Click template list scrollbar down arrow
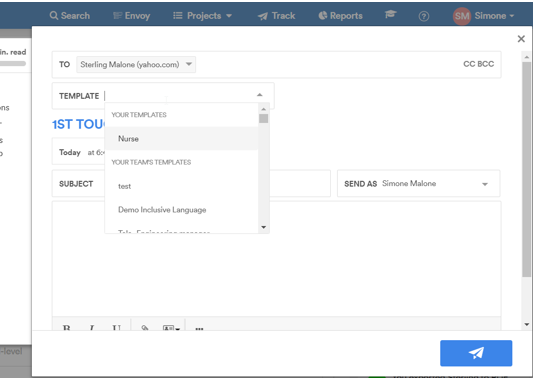The height and width of the screenshot is (378, 533). pos(263,227)
